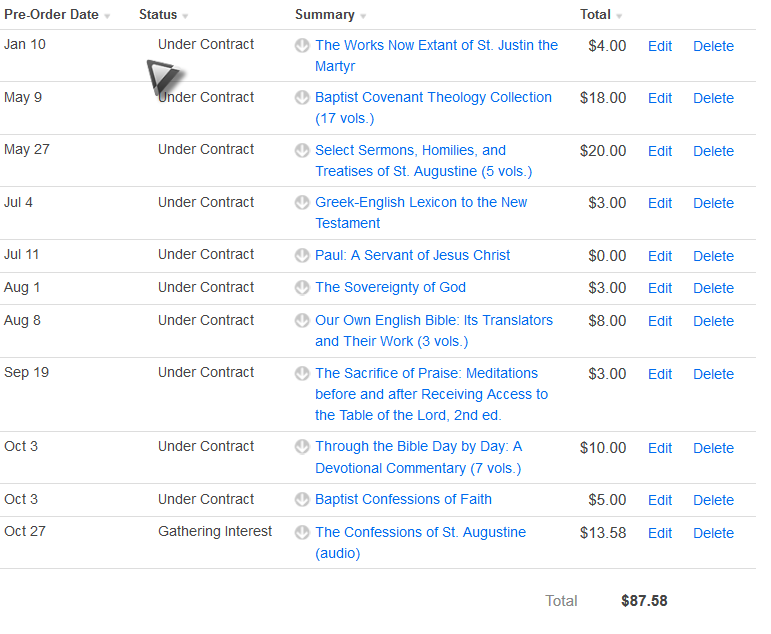The image size is (771, 634).
Task: Open The Confessions of St. Augustine (audio)
Action: click(420, 533)
